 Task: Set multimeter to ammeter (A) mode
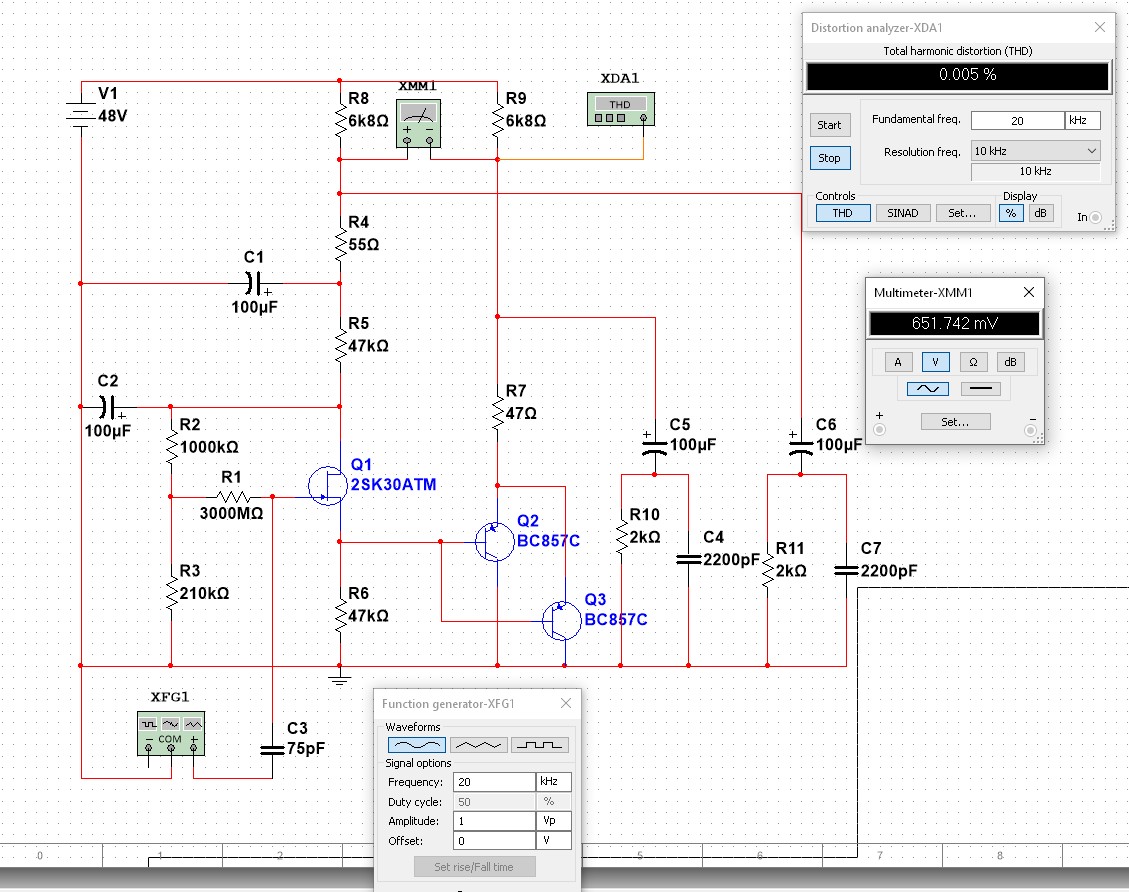897,362
